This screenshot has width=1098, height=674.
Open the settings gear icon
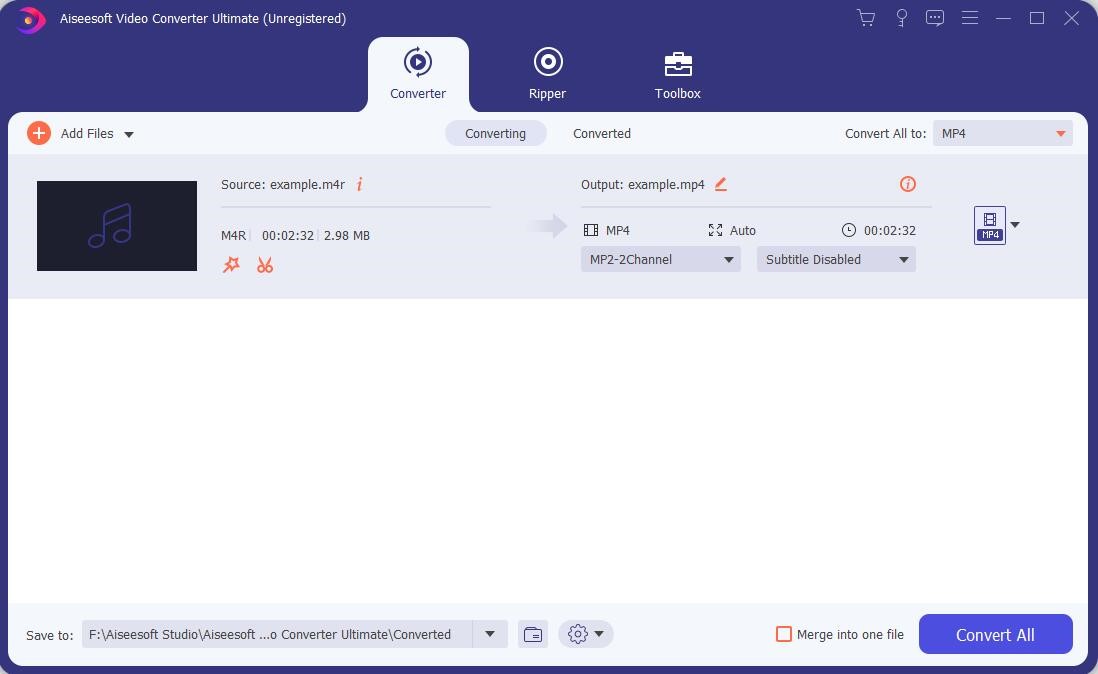[578, 634]
